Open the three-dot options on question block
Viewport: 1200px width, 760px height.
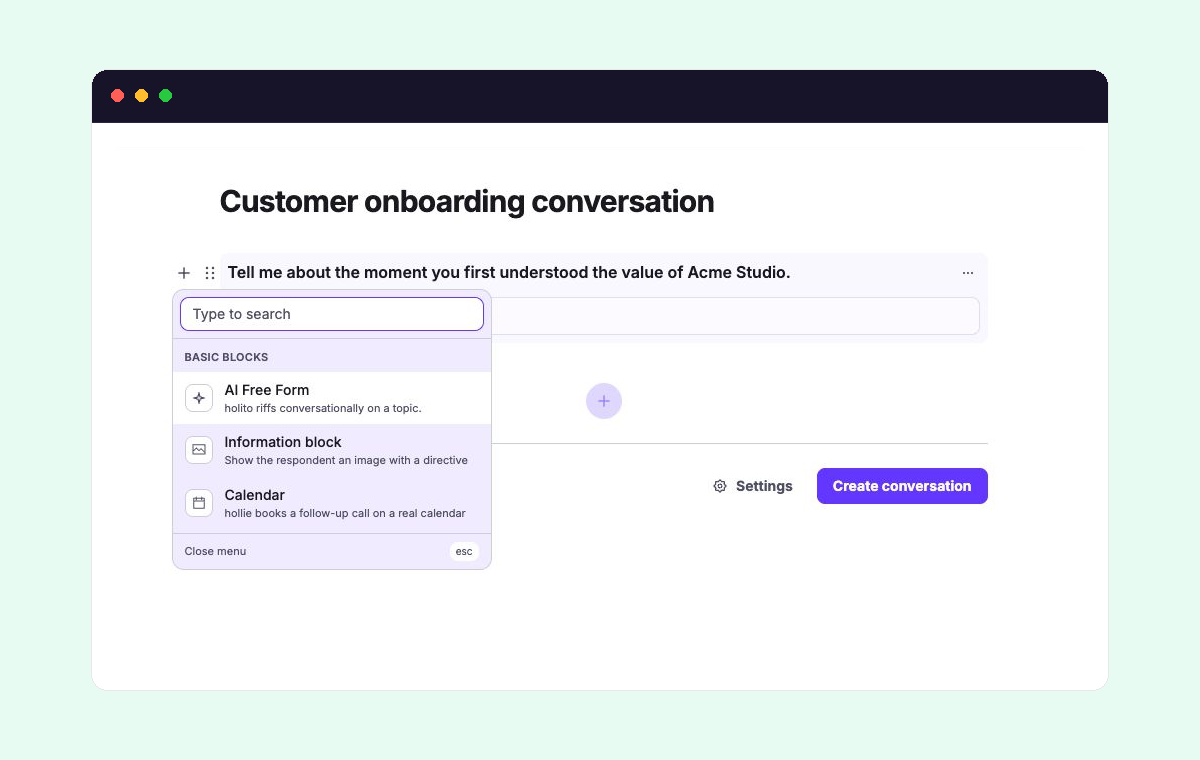click(967, 273)
